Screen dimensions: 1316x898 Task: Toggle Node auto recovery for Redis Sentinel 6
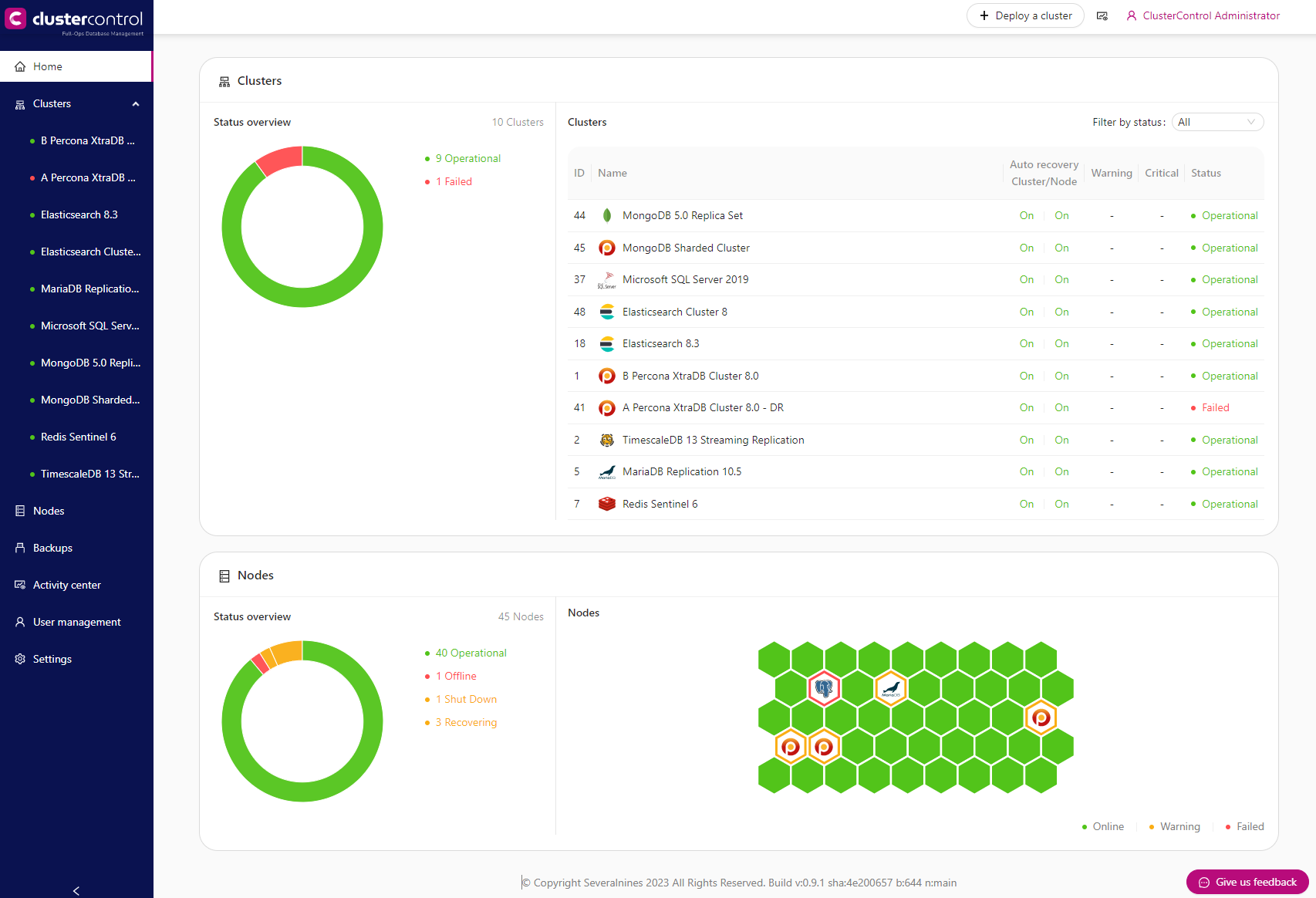click(1061, 504)
